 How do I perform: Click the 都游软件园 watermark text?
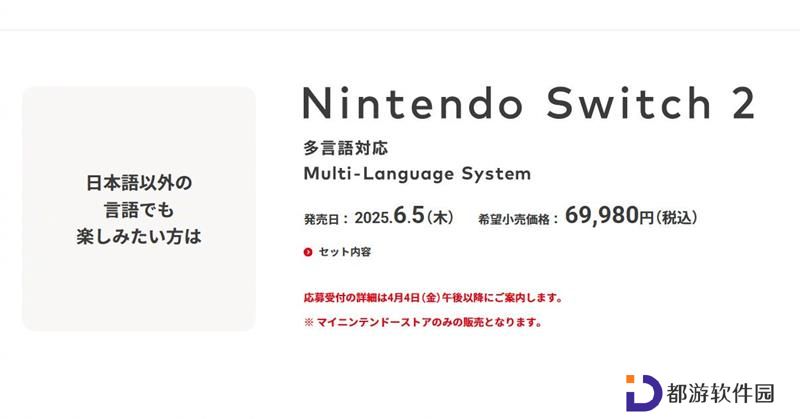[720, 393]
